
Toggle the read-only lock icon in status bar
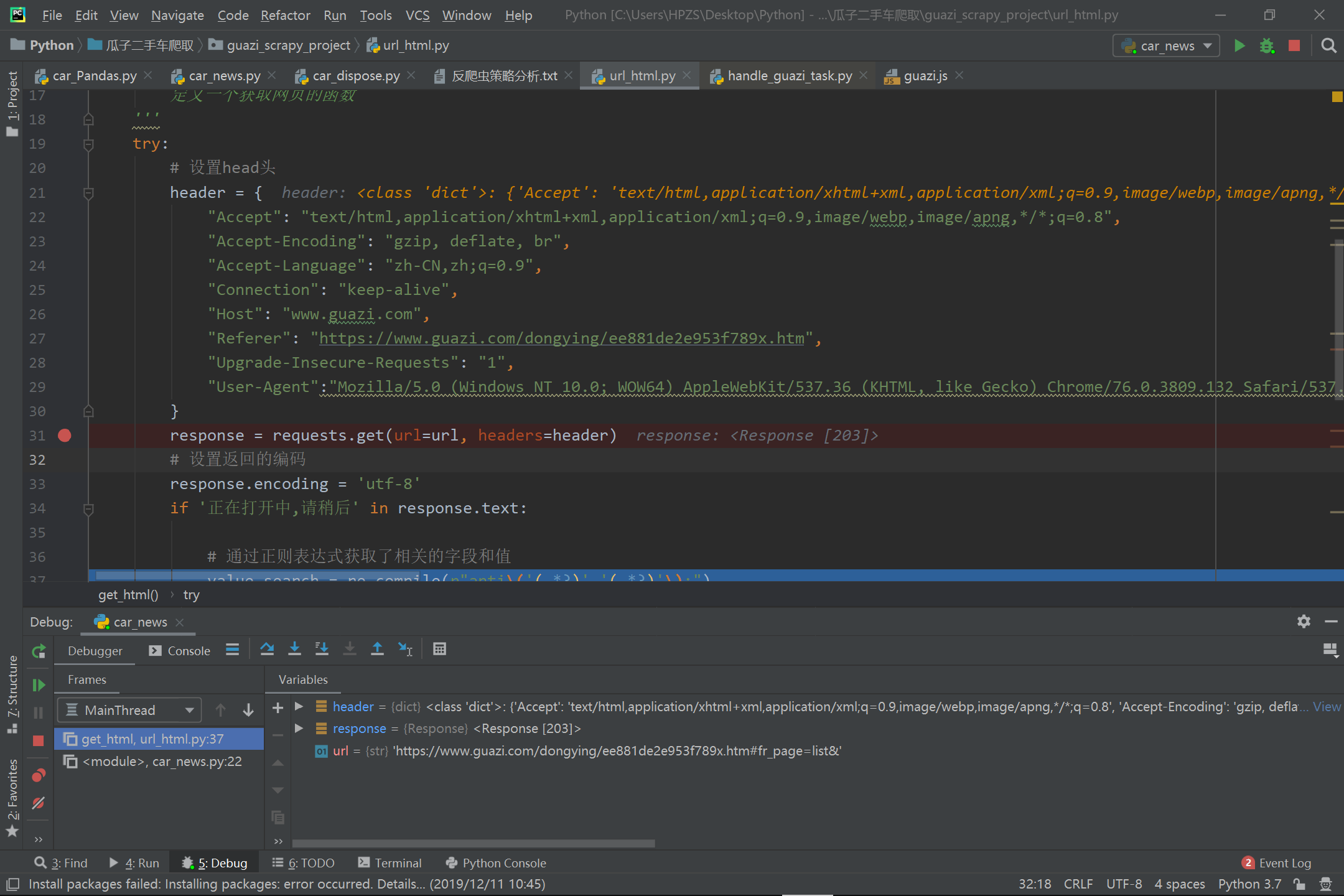[1299, 884]
